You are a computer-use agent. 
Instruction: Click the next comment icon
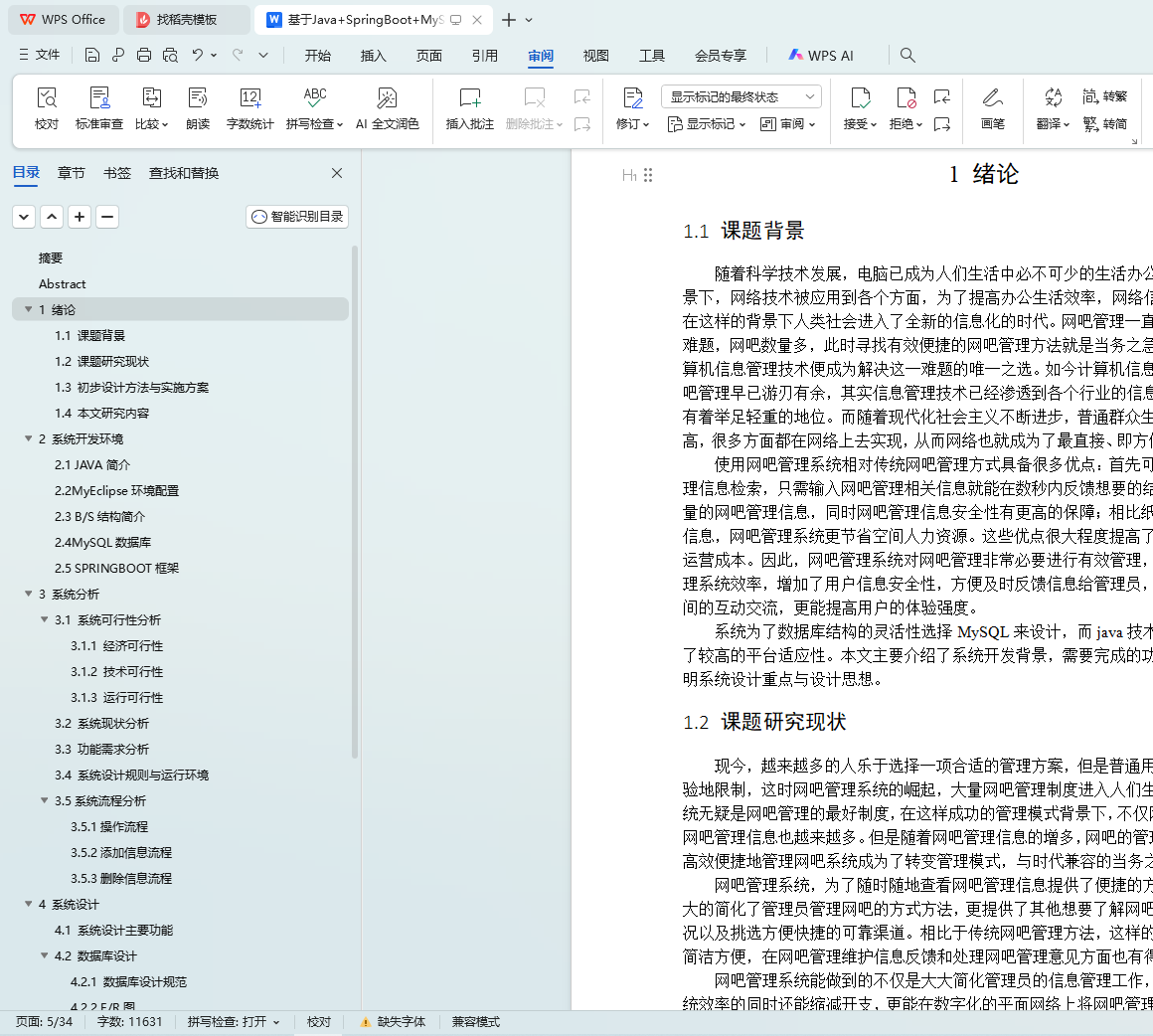(x=582, y=124)
